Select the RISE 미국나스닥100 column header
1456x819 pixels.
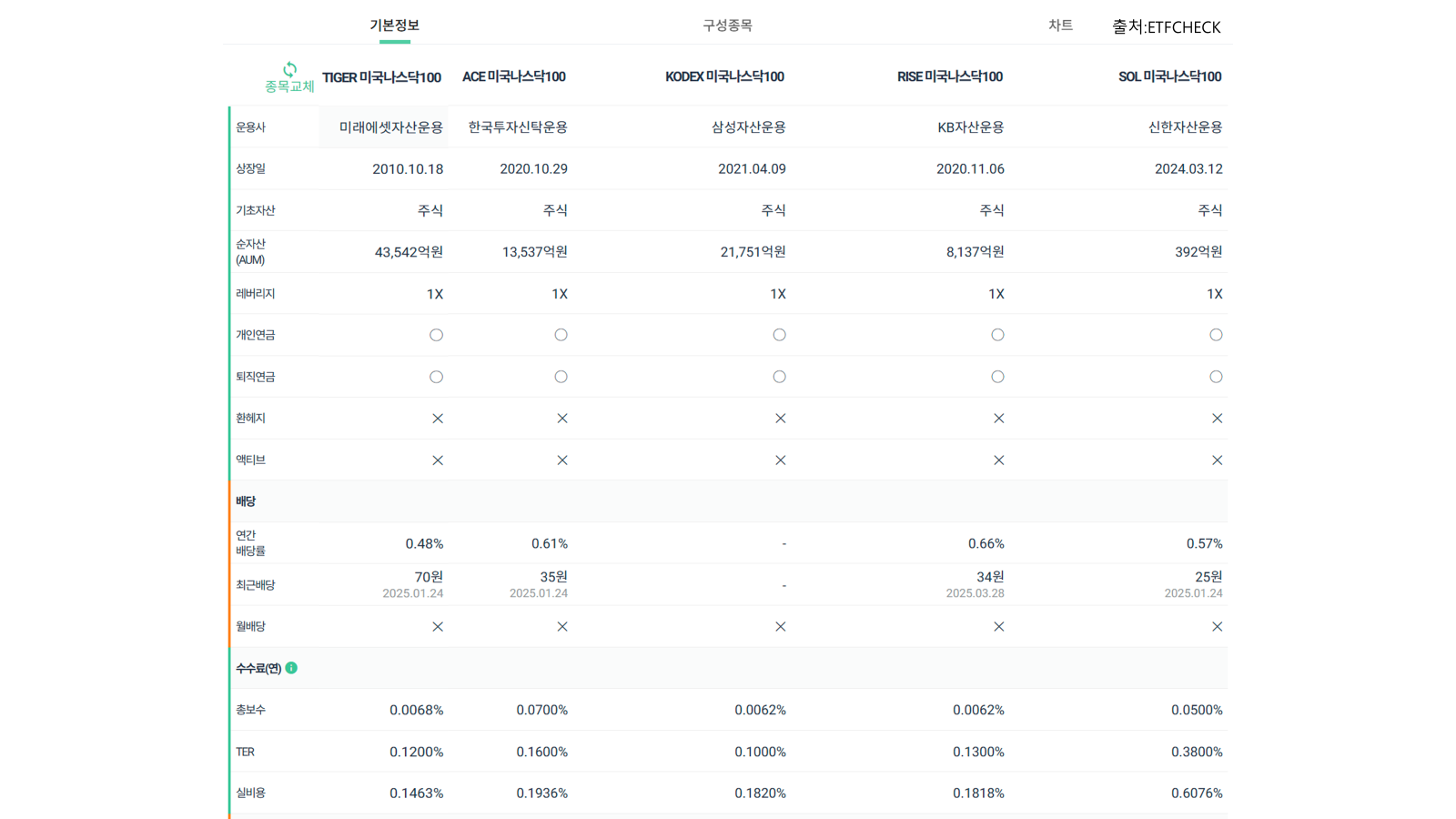pyautogui.click(x=950, y=77)
